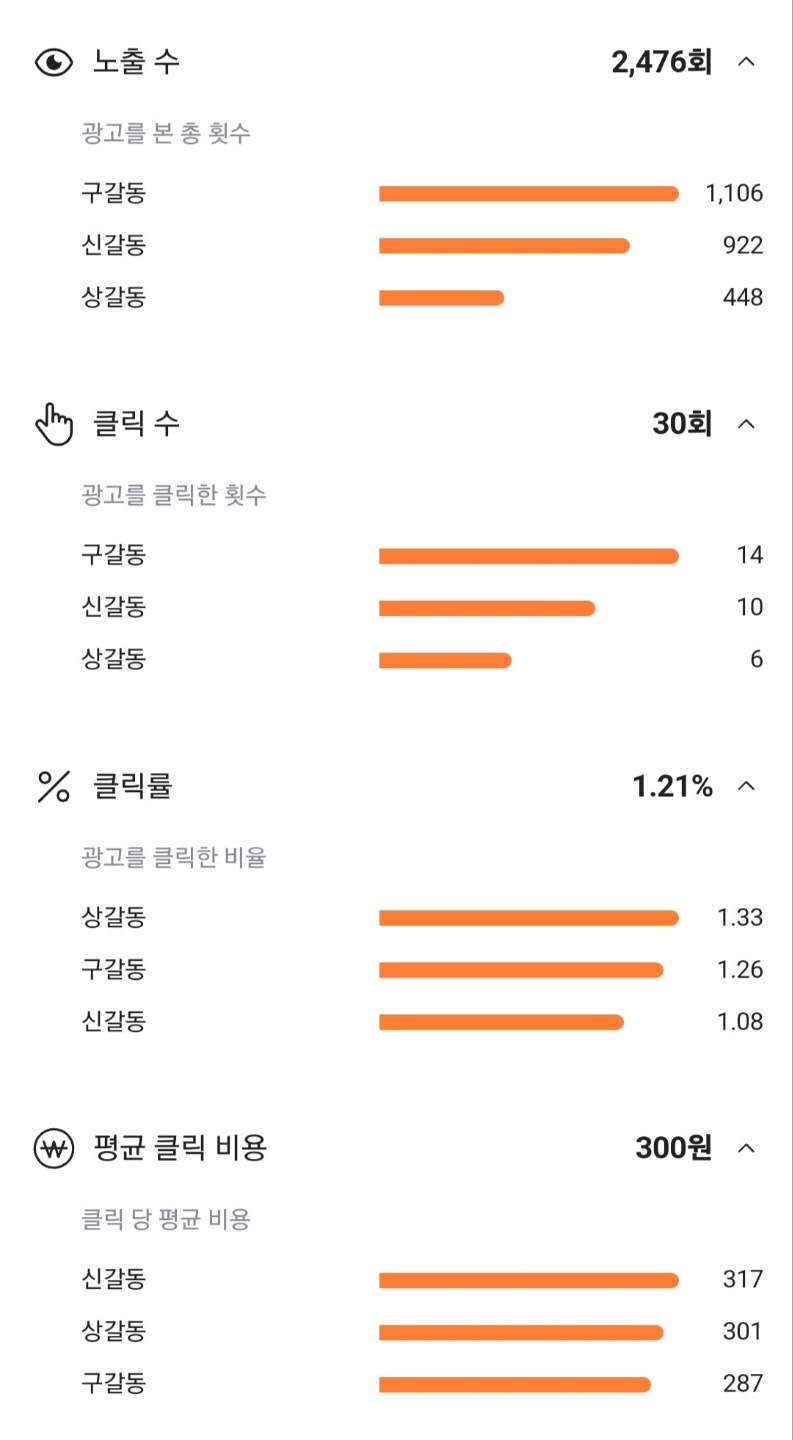
Task: Select the 노출 수 heading
Action: 136,62
